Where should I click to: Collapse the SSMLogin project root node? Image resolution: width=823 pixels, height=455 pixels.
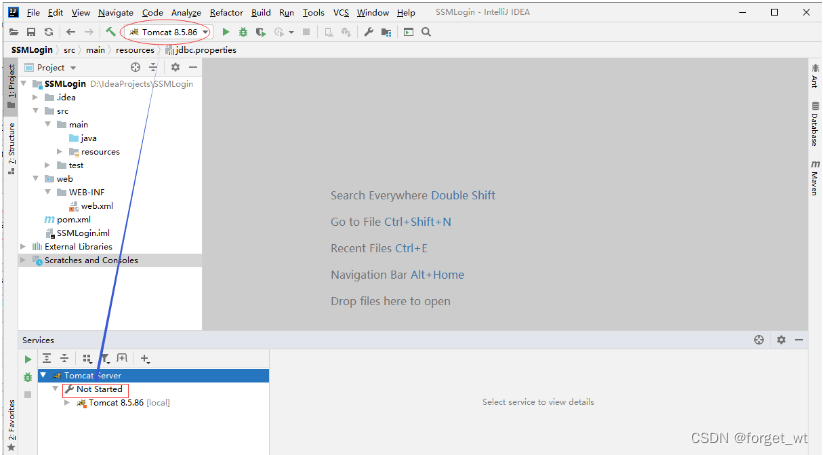[24, 83]
